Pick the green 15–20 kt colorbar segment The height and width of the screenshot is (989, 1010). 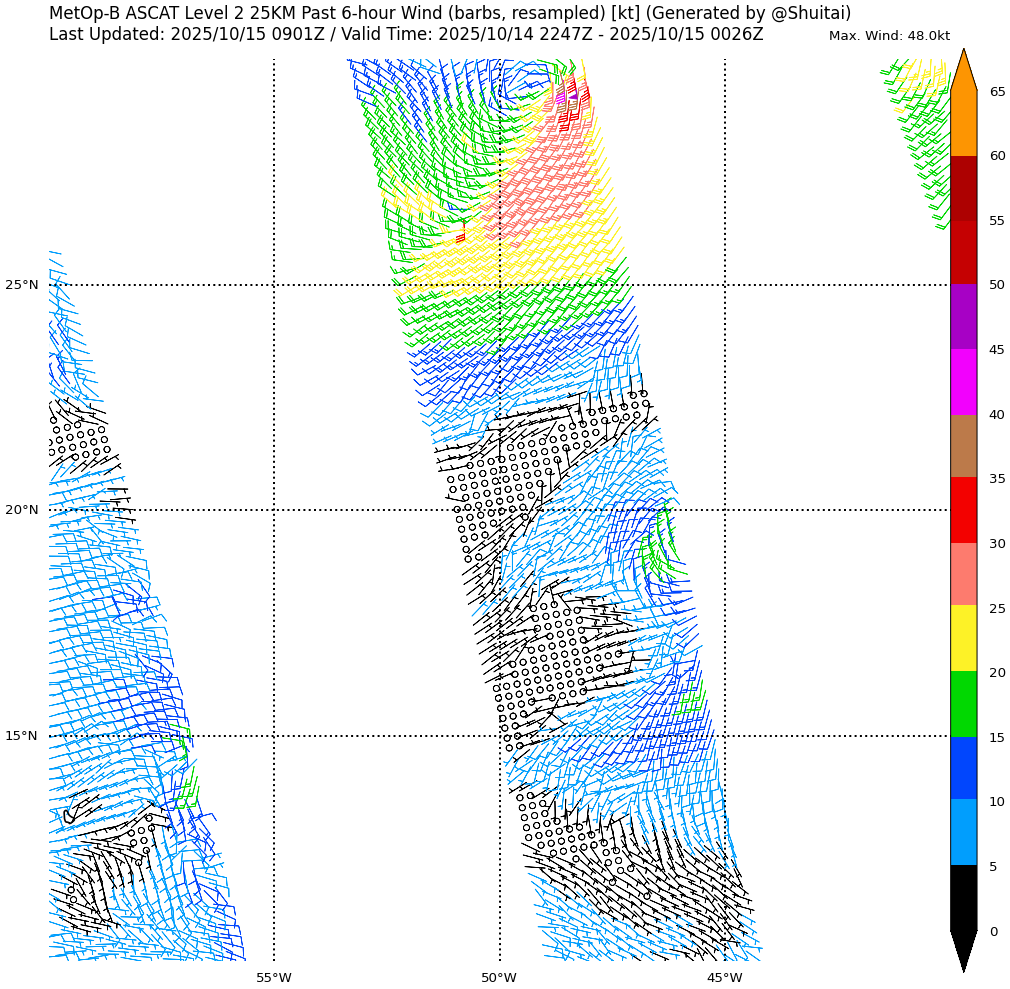click(x=963, y=703)
